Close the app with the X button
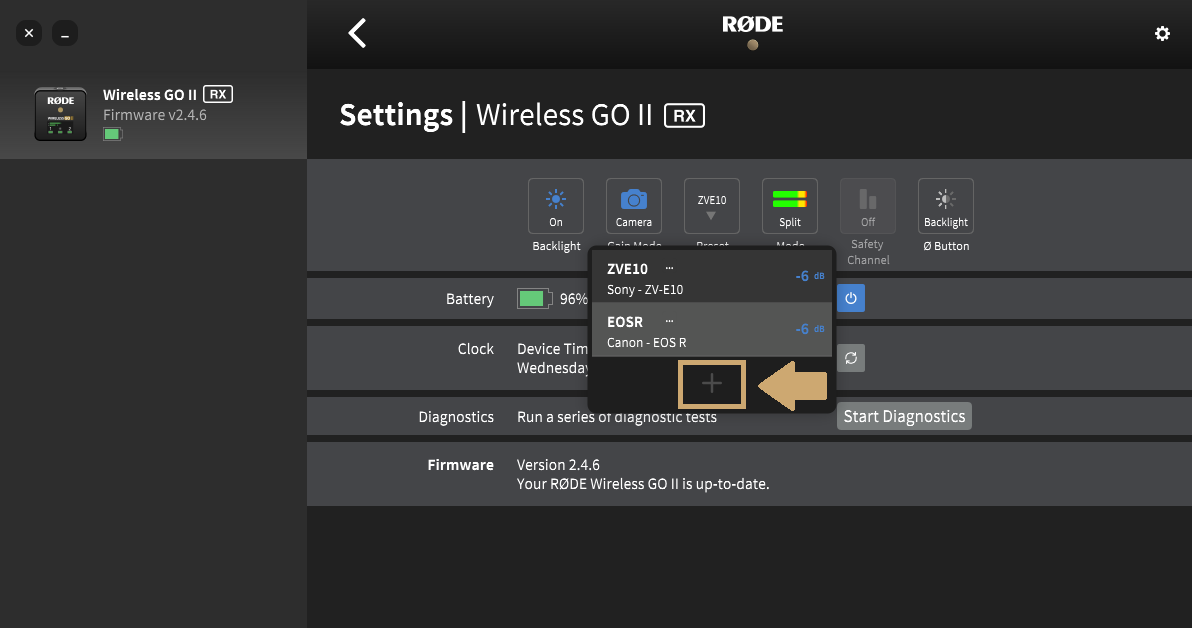This screenshot has width=1192, height=628. [x=29, y=33]
